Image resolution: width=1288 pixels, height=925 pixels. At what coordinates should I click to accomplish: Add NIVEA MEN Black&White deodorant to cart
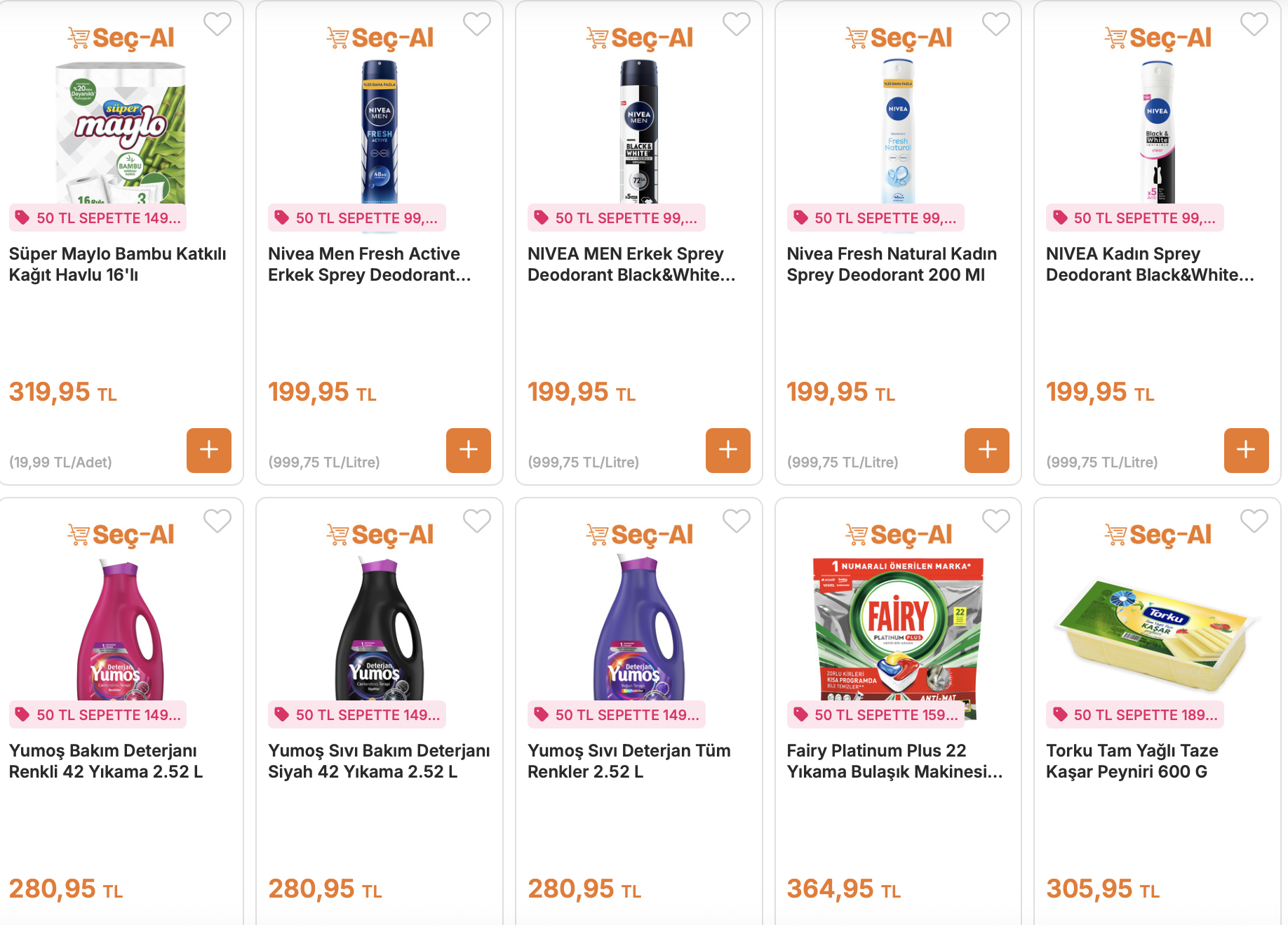click(x=727, y=450)
